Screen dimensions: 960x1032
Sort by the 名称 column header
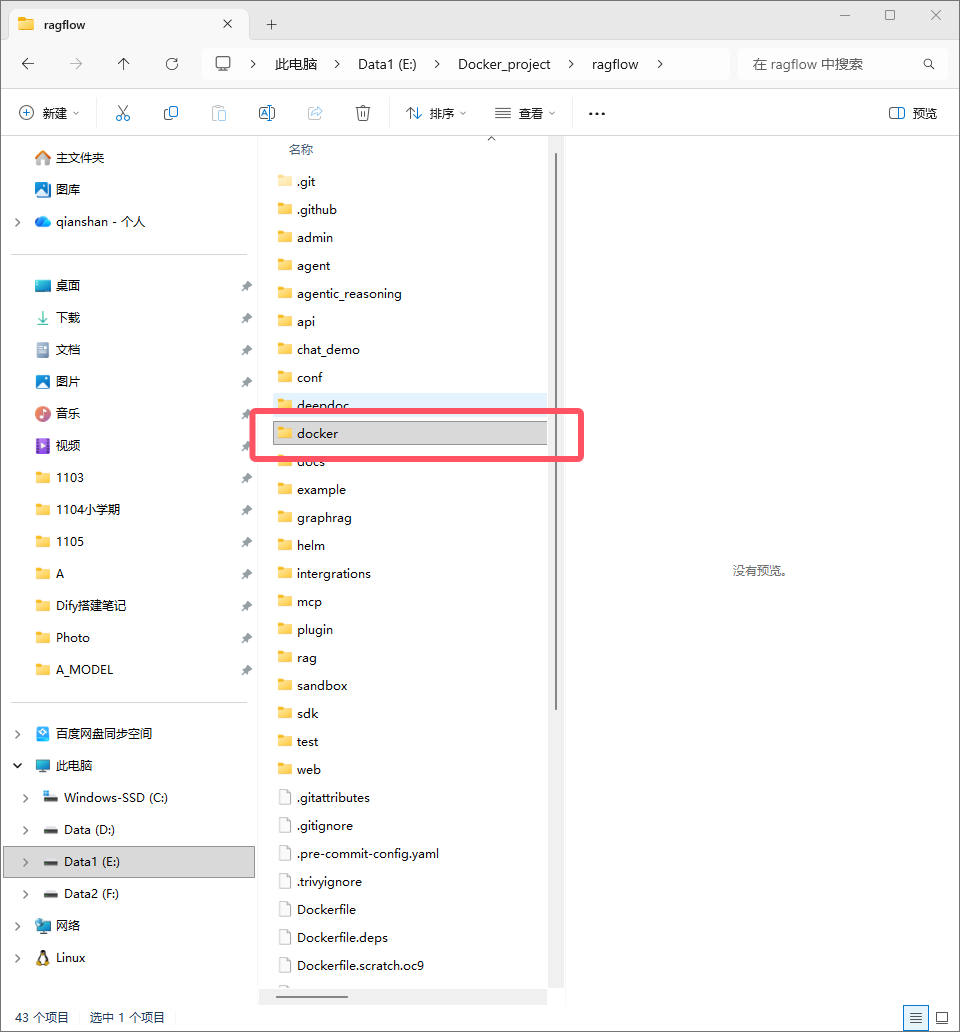pyautogui.click(x=301, y=149)
